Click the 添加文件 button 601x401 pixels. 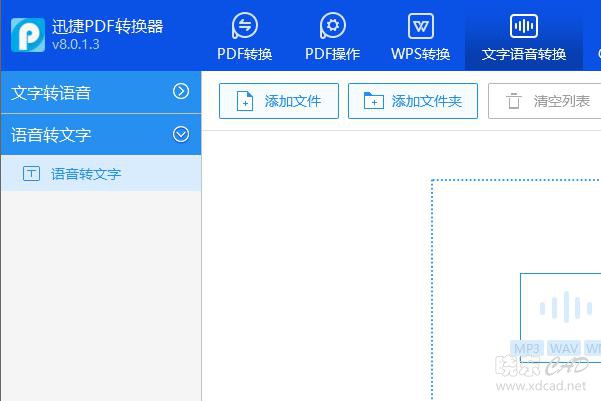279,101
